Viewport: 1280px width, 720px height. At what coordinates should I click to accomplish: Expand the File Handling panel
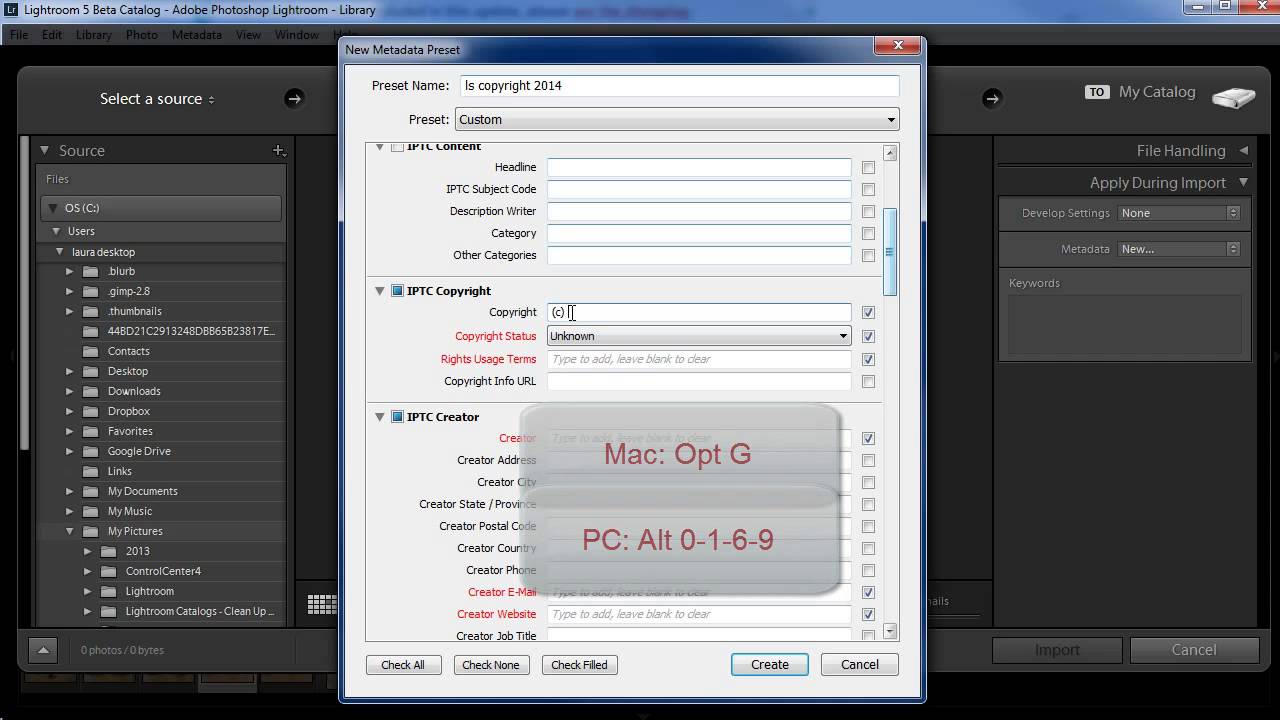pos(1243,150)
